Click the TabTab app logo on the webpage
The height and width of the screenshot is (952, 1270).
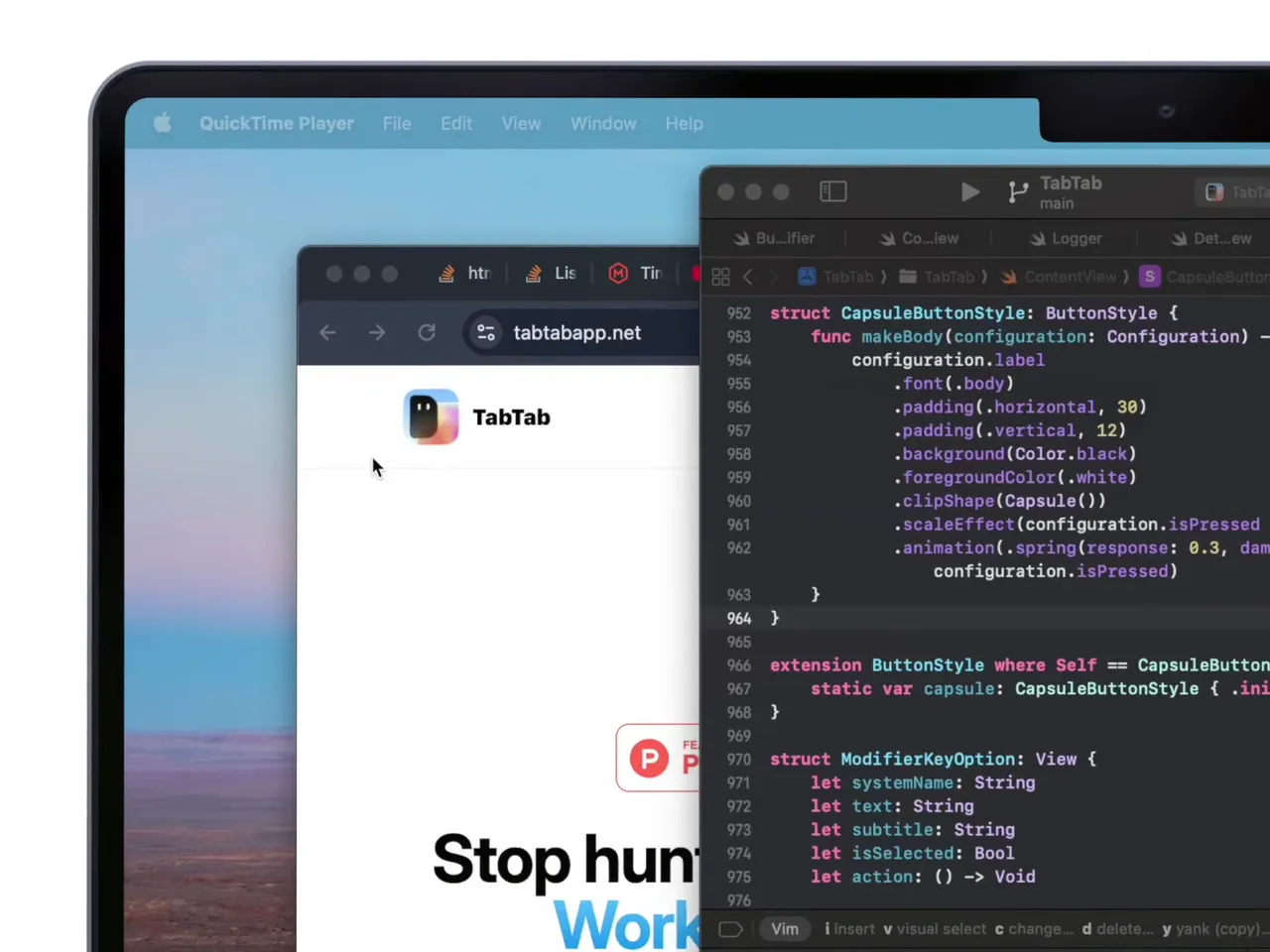tap(431, 416)
